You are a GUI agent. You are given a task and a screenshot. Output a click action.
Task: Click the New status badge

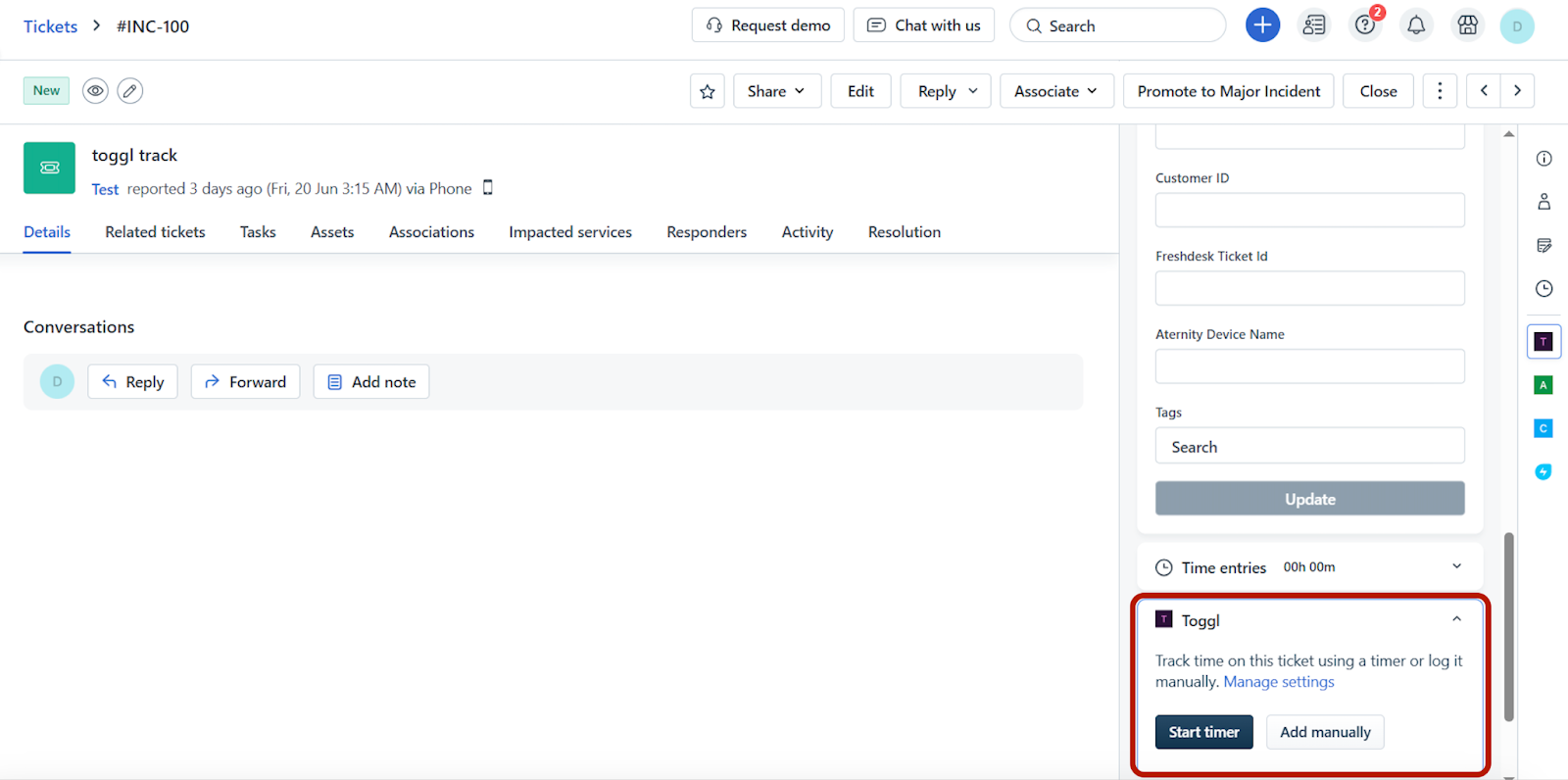(x=46, y=90)
